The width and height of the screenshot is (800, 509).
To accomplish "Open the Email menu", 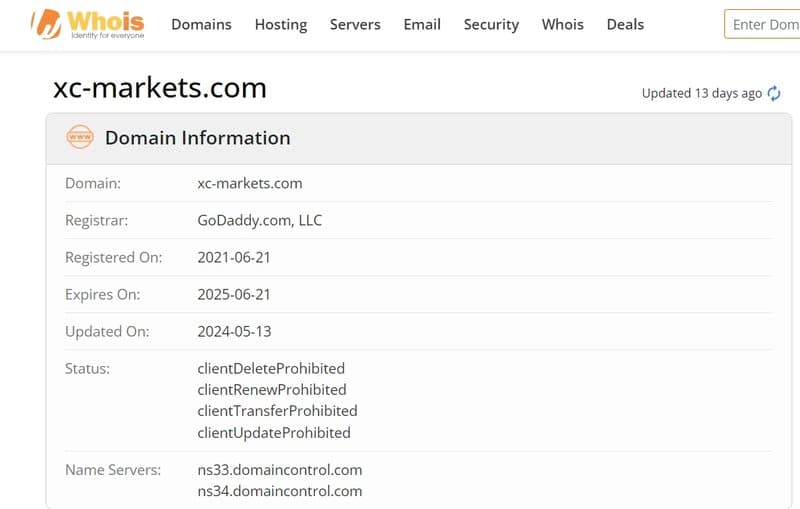I will [x=422, y=24].
